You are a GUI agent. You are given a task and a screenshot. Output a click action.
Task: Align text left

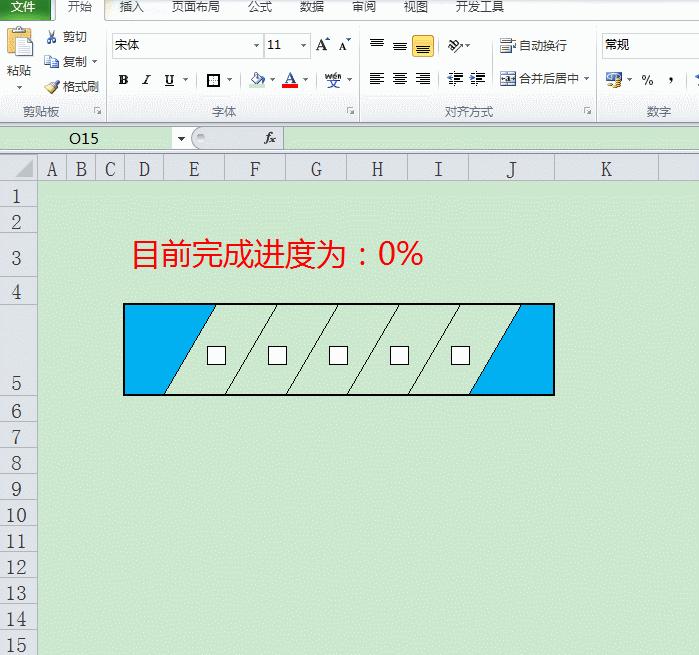pos(377,79)
